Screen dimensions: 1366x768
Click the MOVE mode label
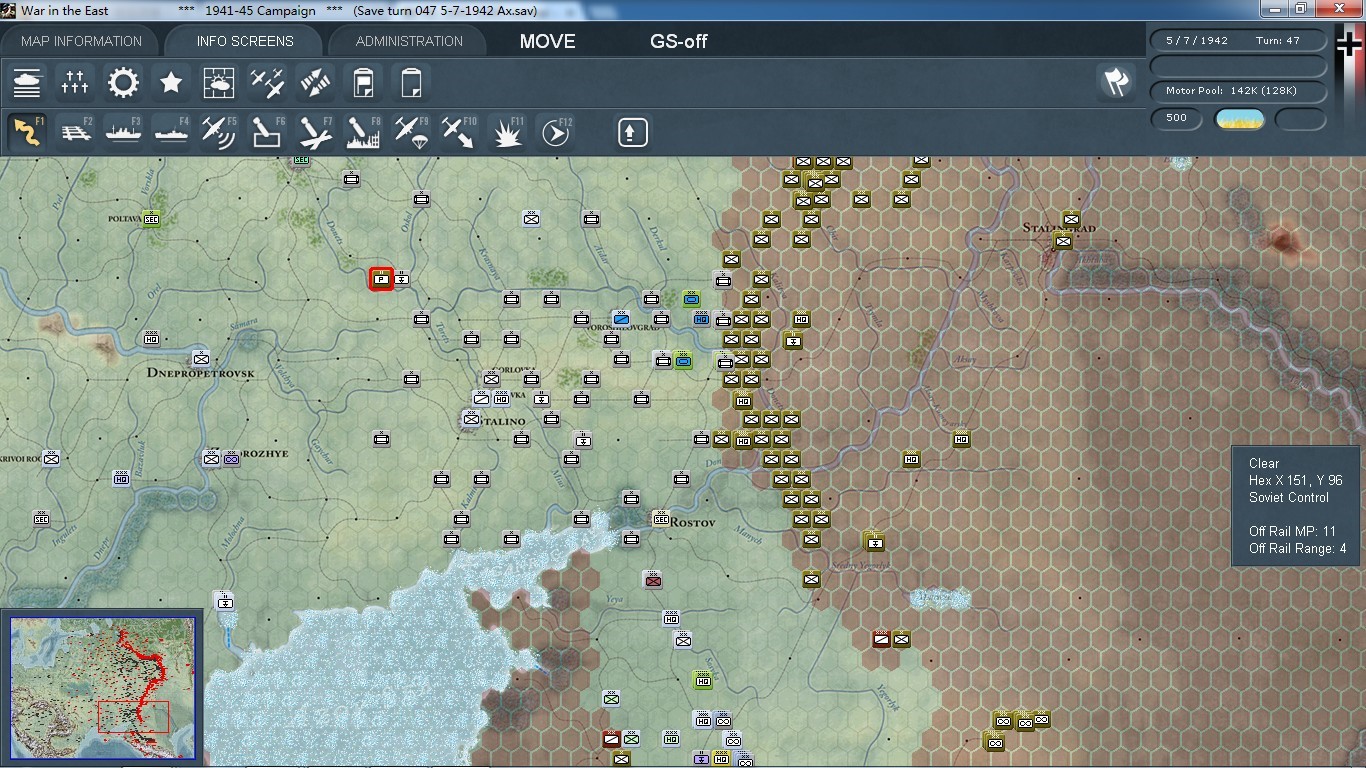pos(548,41)
